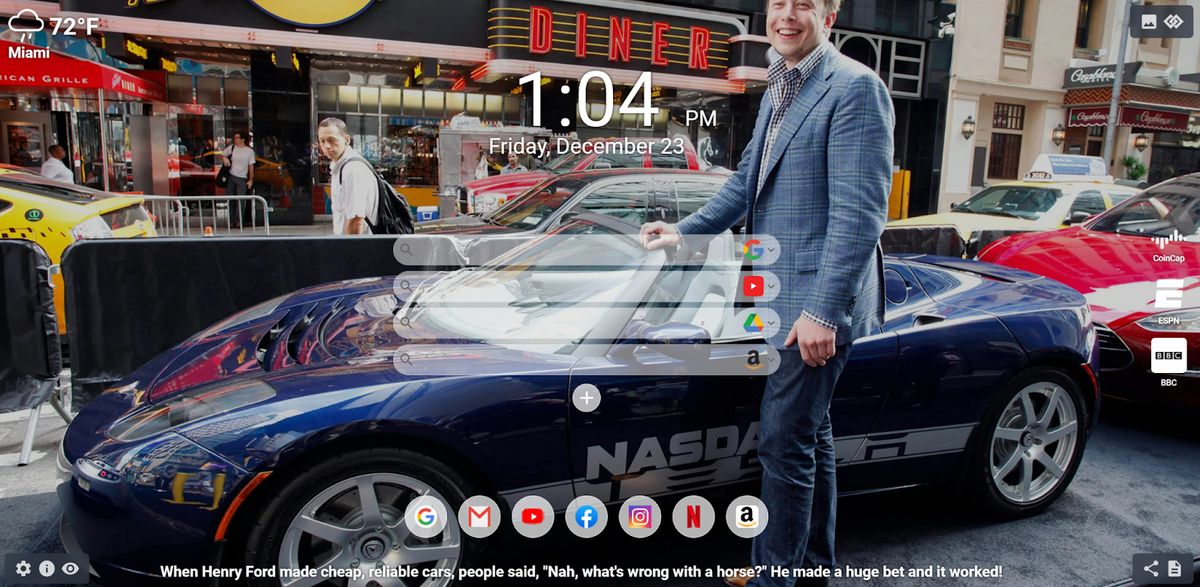
Task: Open Facebook from the bottom dock
Action: pyautogui.click(x=584, y=517)
